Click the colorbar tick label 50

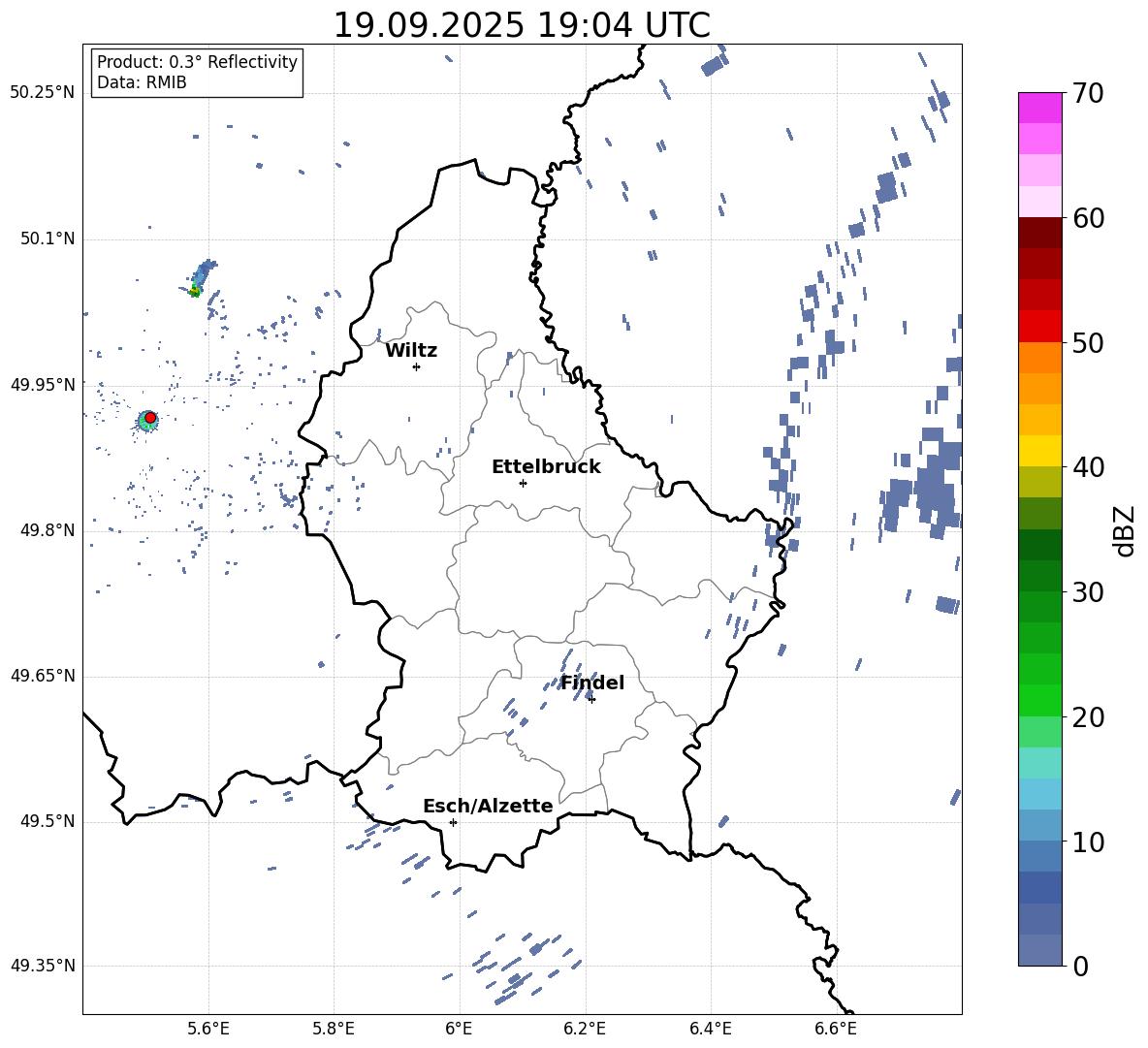click(1089, 343)
